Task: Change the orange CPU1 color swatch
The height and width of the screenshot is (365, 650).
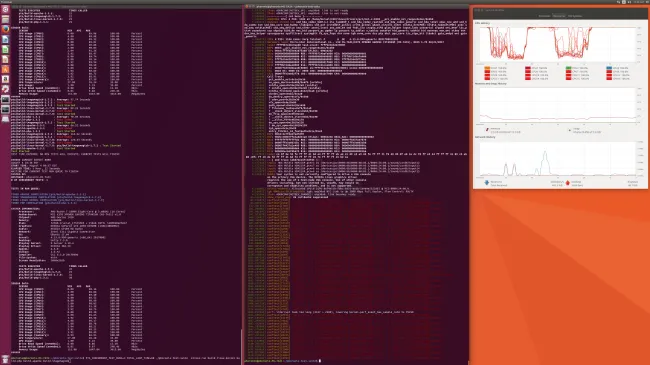Action: (487, 68)
